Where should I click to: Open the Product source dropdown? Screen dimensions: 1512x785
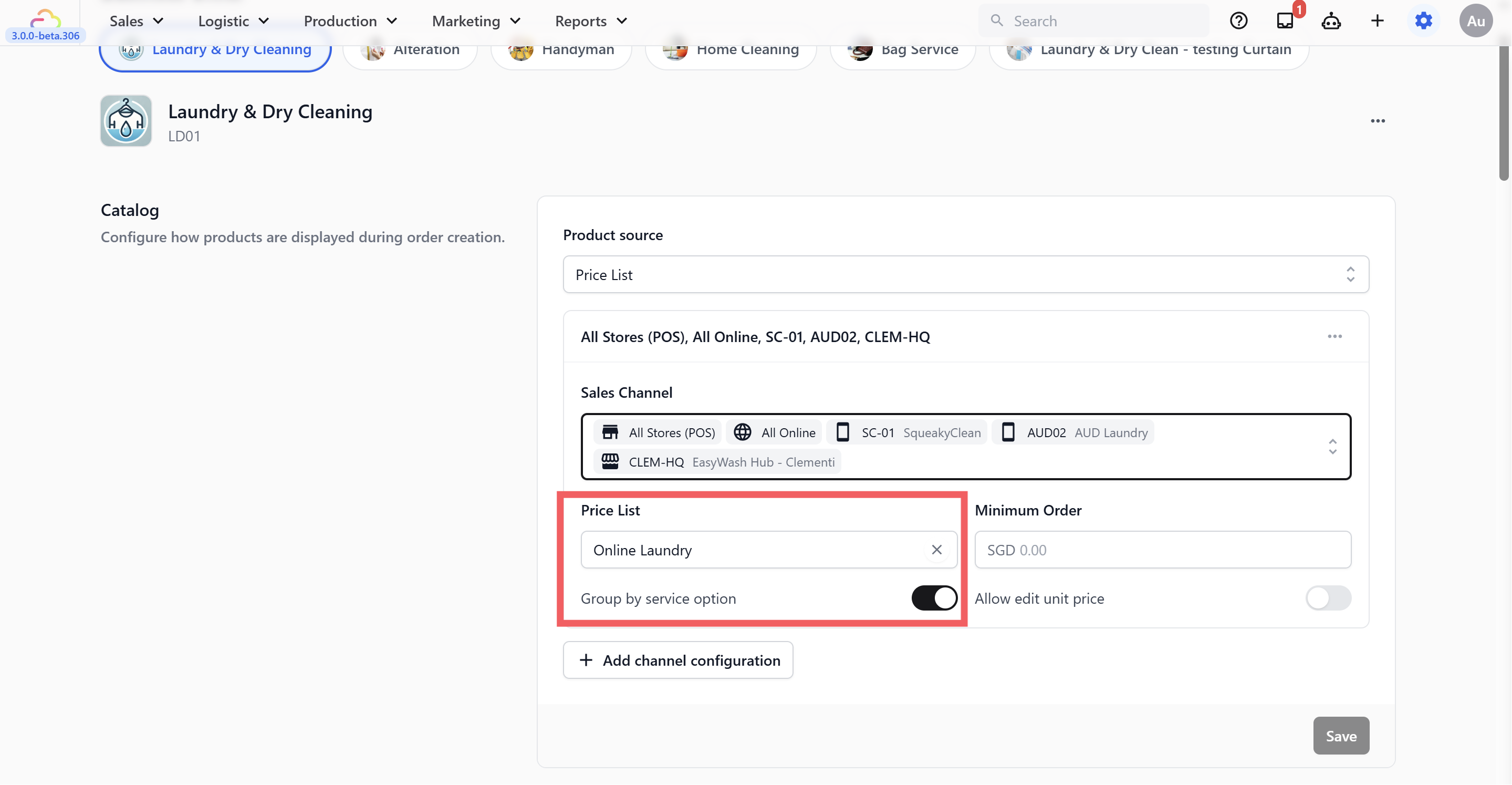click(965, 274)
